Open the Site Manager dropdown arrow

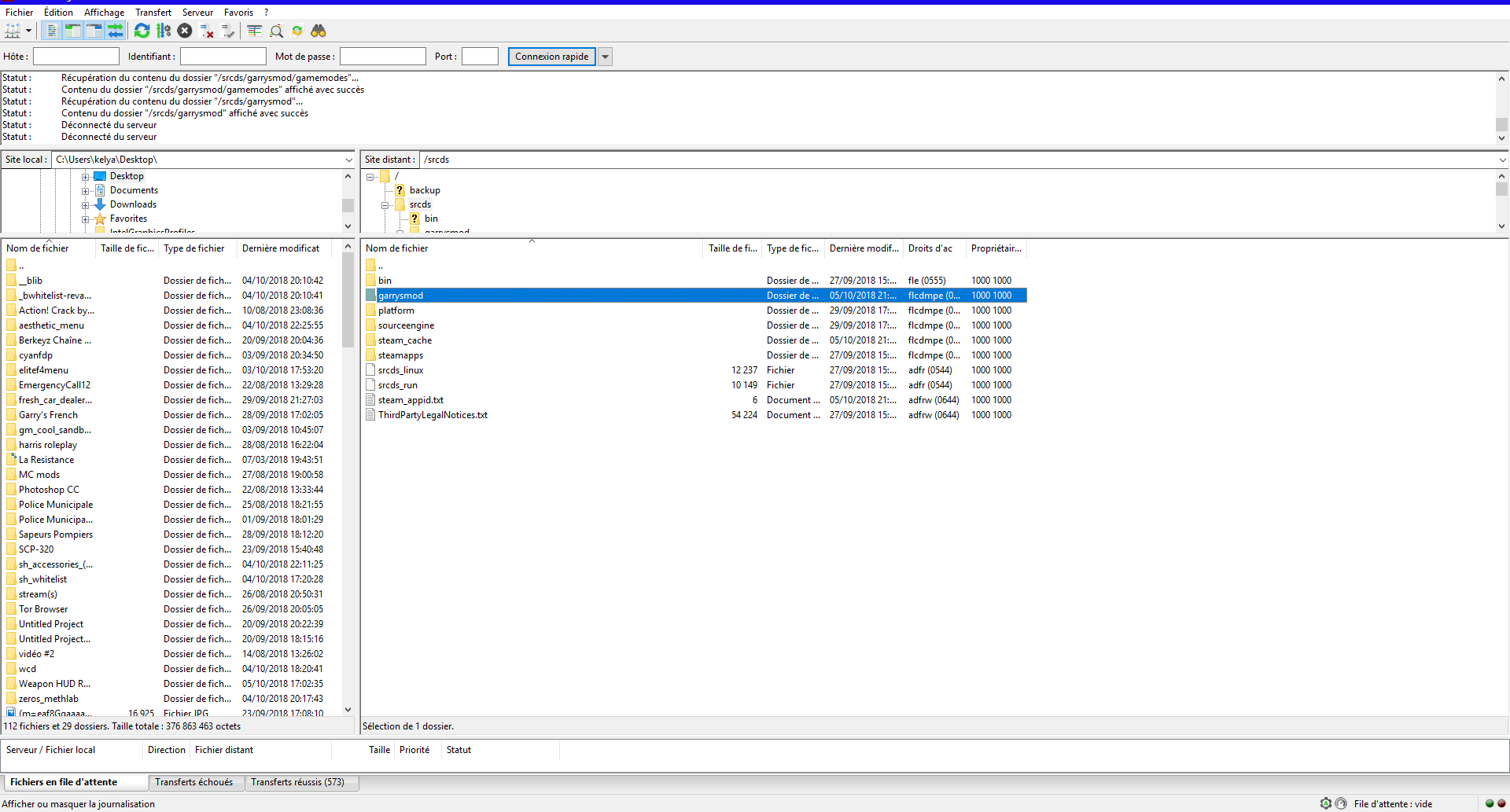[28, 31]
